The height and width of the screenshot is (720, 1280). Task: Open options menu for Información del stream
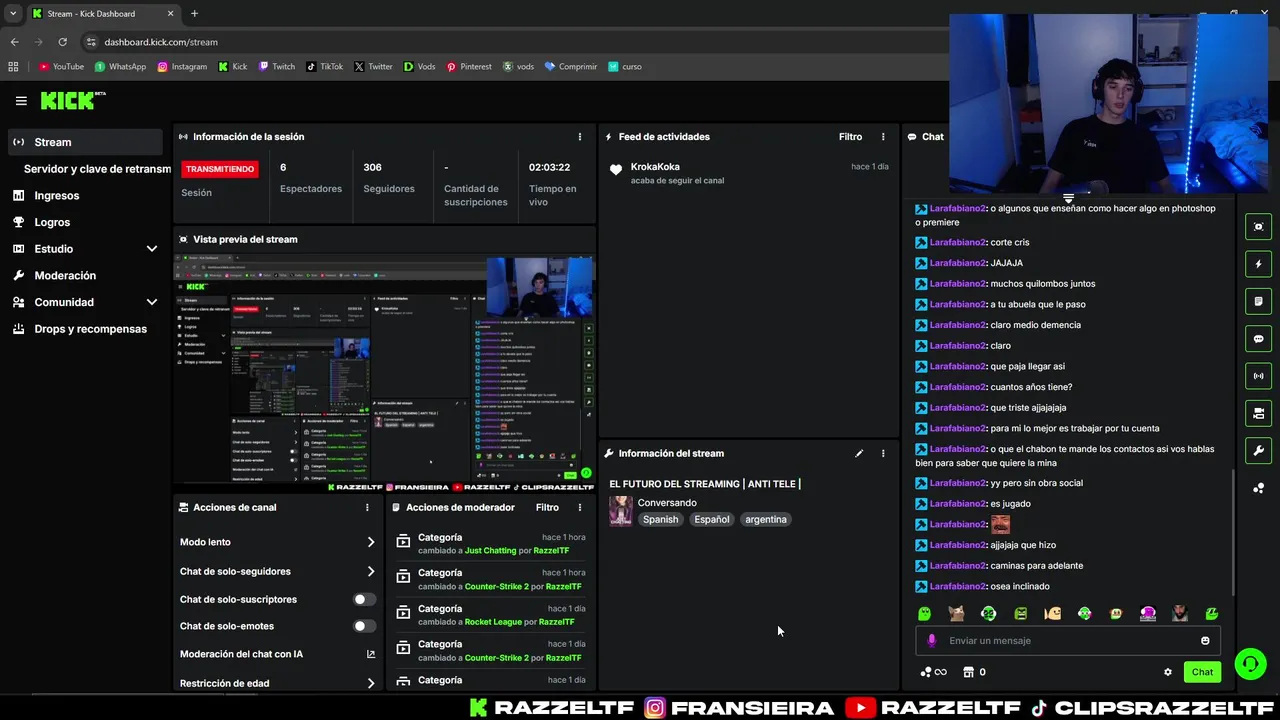click(883, 453)
